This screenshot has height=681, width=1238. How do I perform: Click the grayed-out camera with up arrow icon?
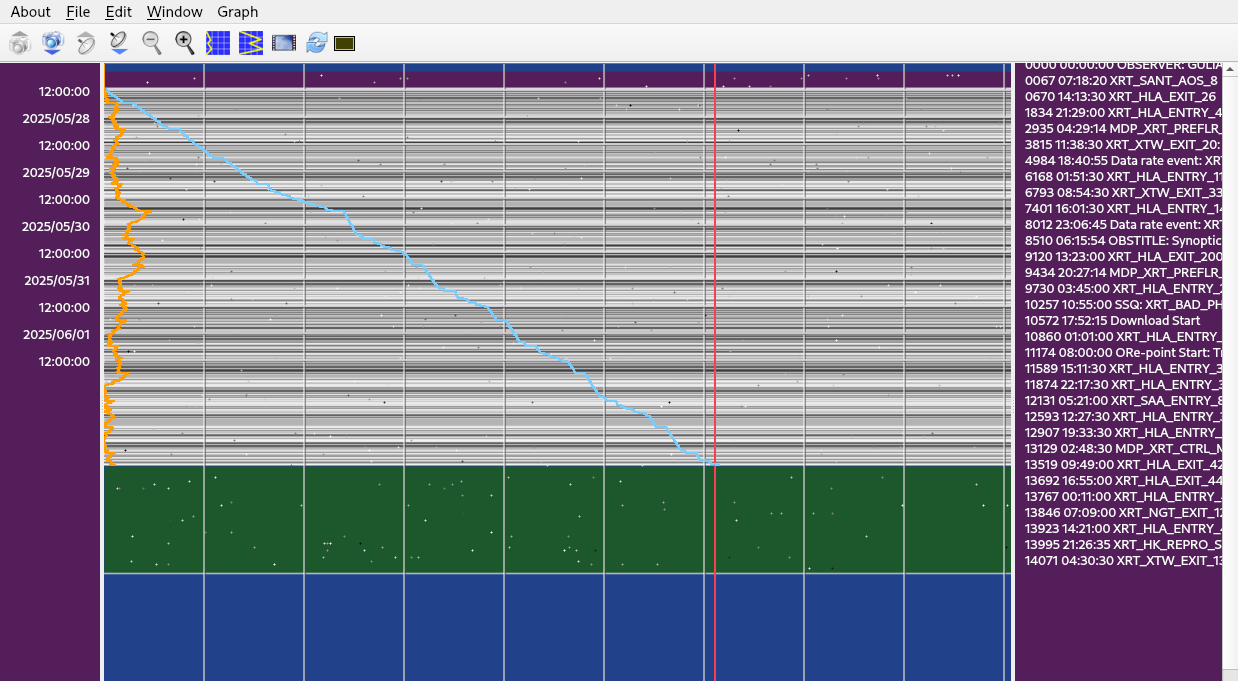click(x=20, y=43)
